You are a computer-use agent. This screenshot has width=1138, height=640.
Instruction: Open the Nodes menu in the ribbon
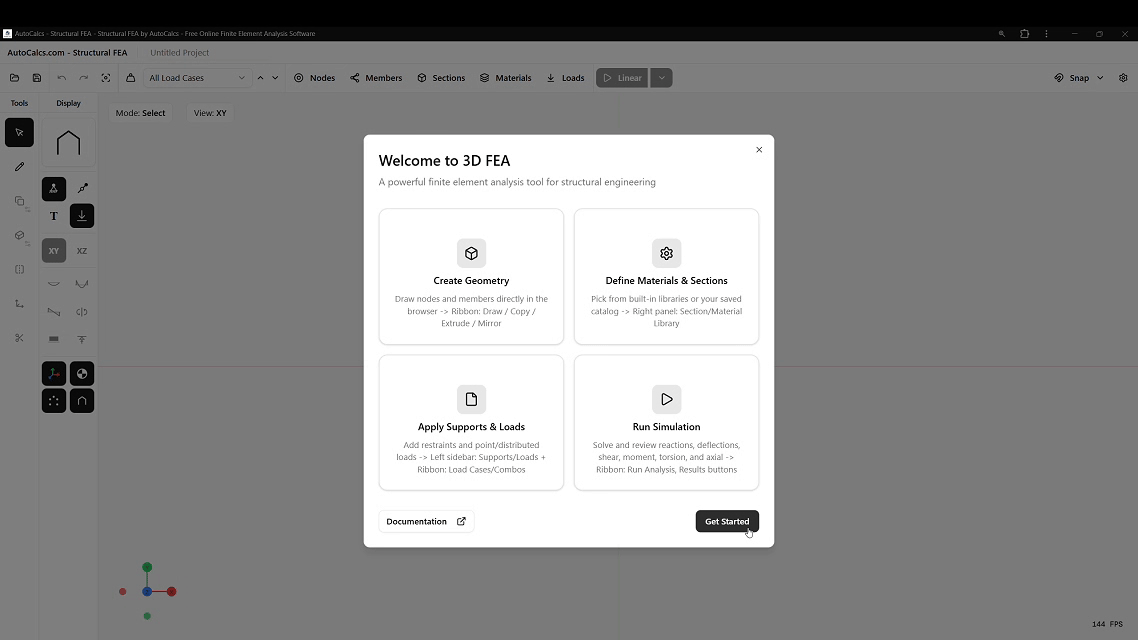(314, 78)
